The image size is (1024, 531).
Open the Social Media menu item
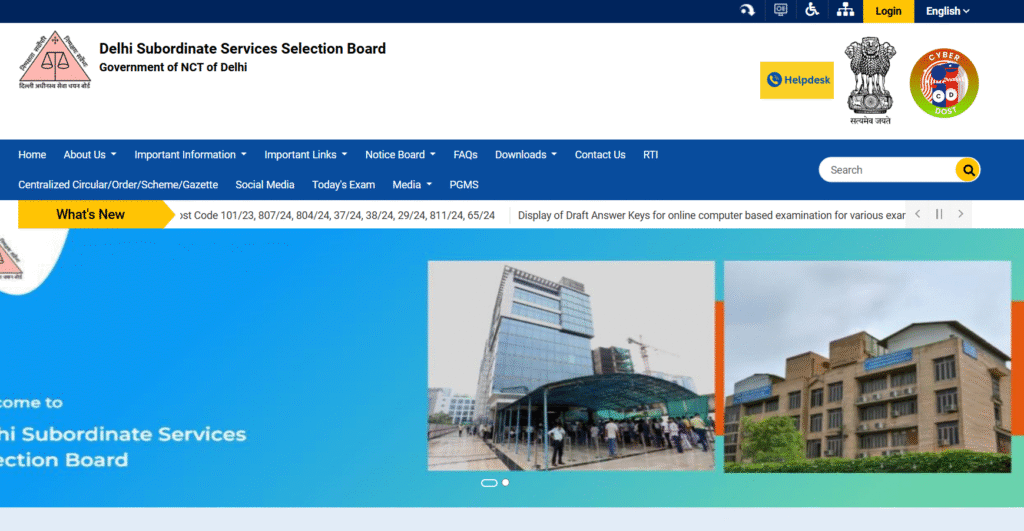(x=264, y=185)
